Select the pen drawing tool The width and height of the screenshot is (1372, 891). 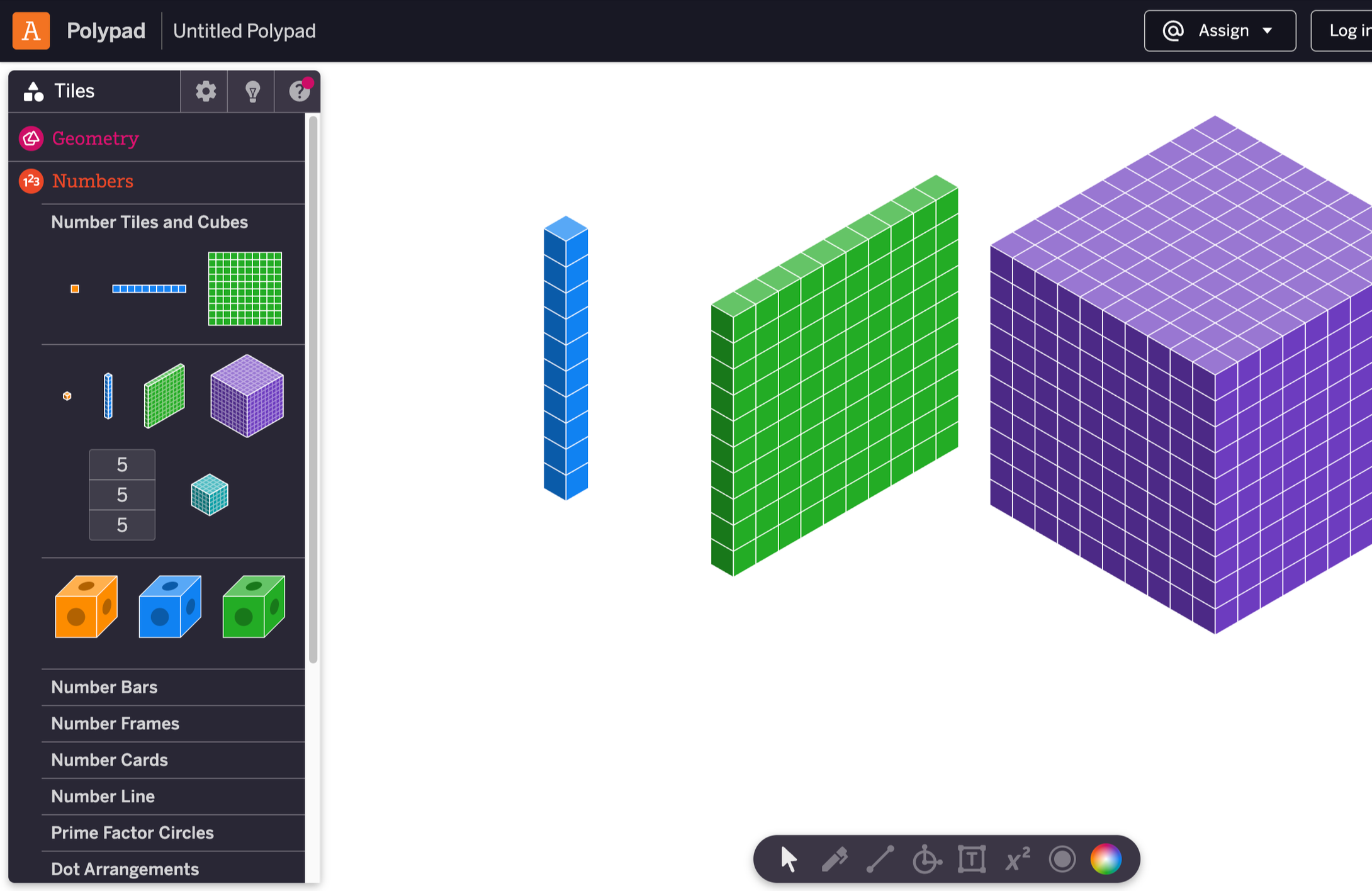(835, 859)
